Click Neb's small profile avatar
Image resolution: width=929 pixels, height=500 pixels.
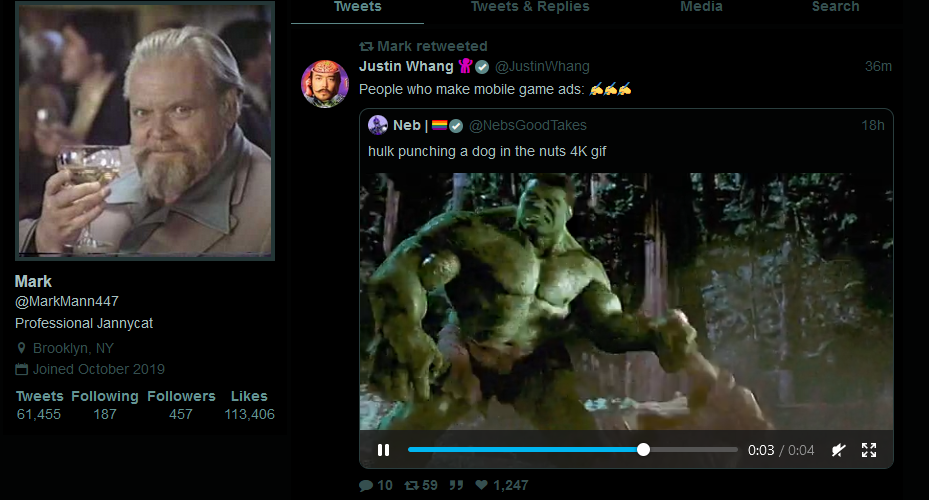tap(378, 125)
